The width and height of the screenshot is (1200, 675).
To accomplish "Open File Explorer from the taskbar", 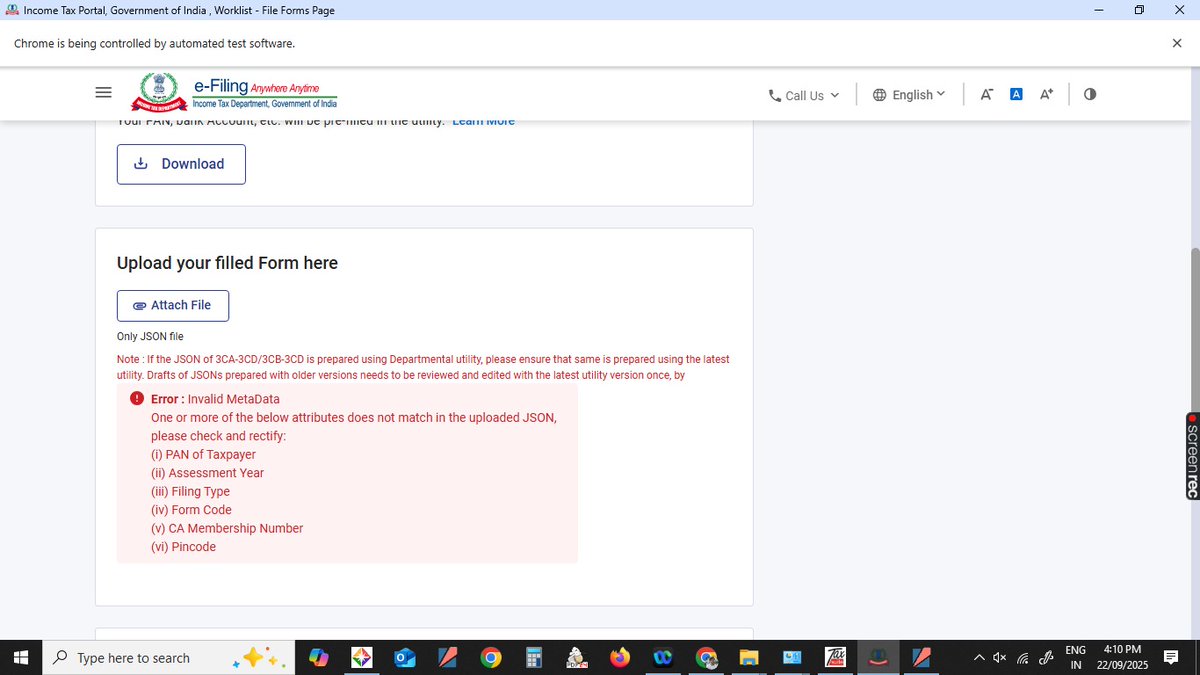I will point(749,658).
